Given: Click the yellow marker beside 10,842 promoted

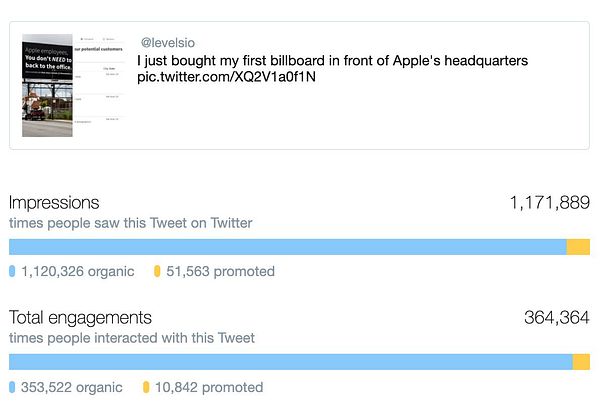Looking at the screenshot, I should [146, 387].
